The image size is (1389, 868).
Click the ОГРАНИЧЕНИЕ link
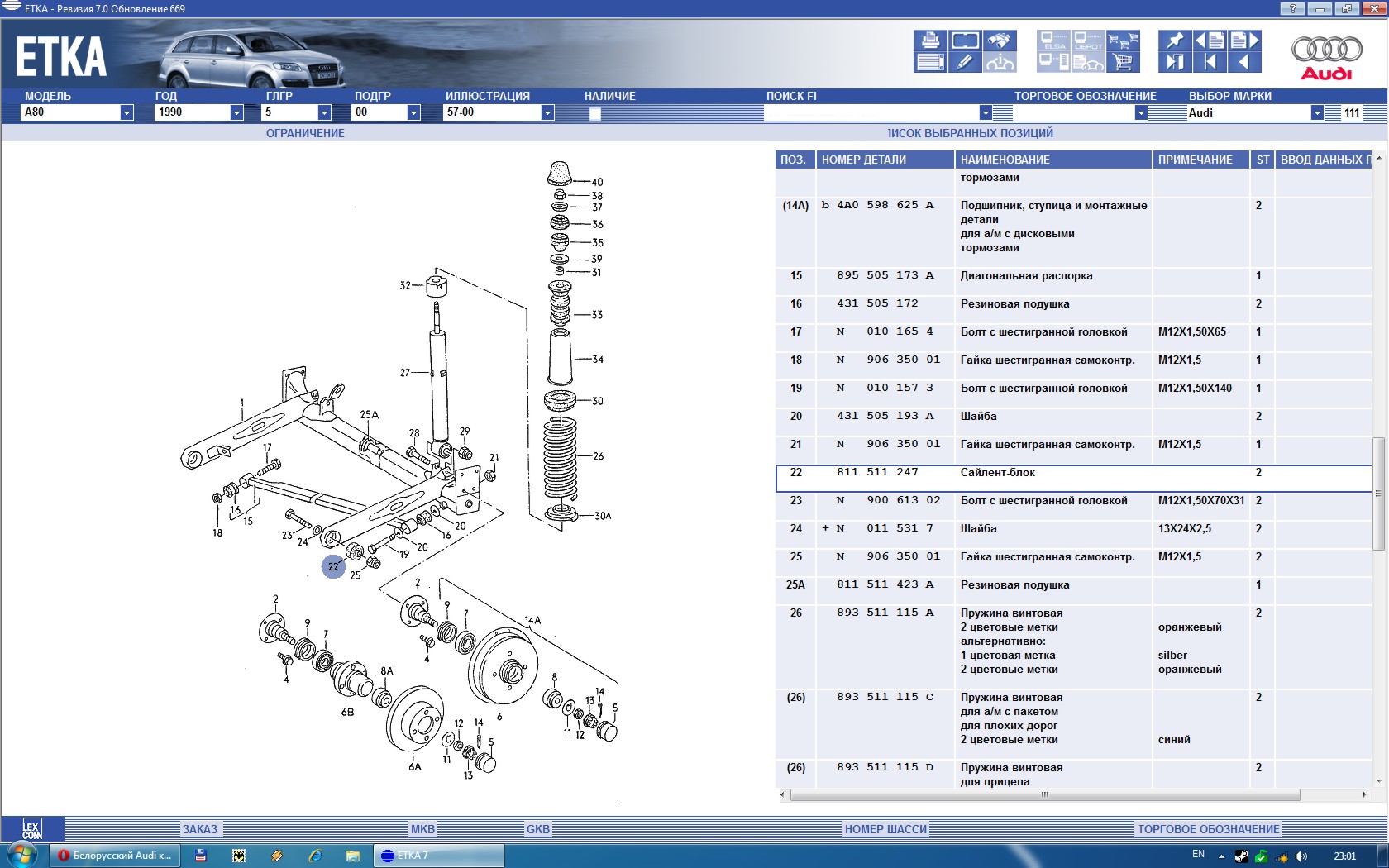click(305, 133)
